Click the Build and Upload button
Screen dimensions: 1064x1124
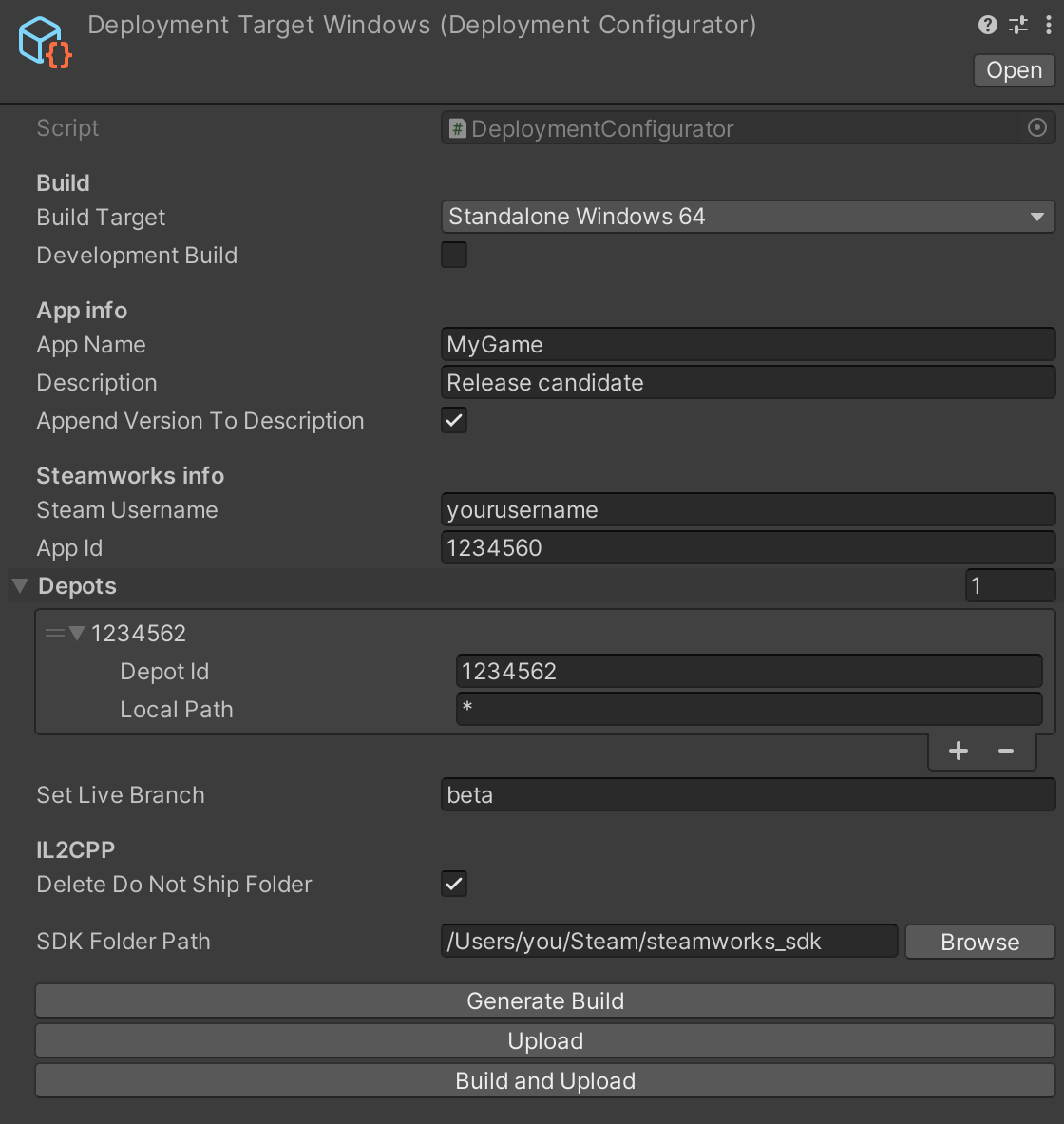545,1080
